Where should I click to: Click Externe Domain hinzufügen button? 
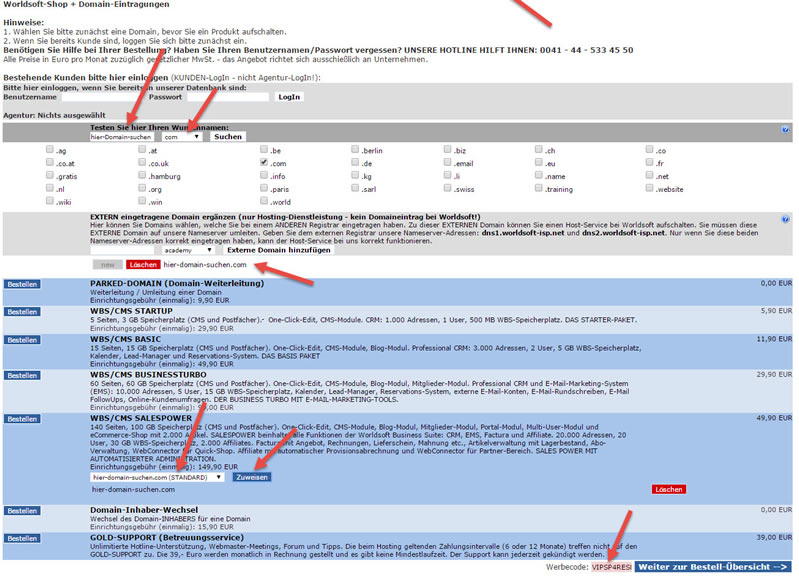pyautogui.click(x=279, y=250)
